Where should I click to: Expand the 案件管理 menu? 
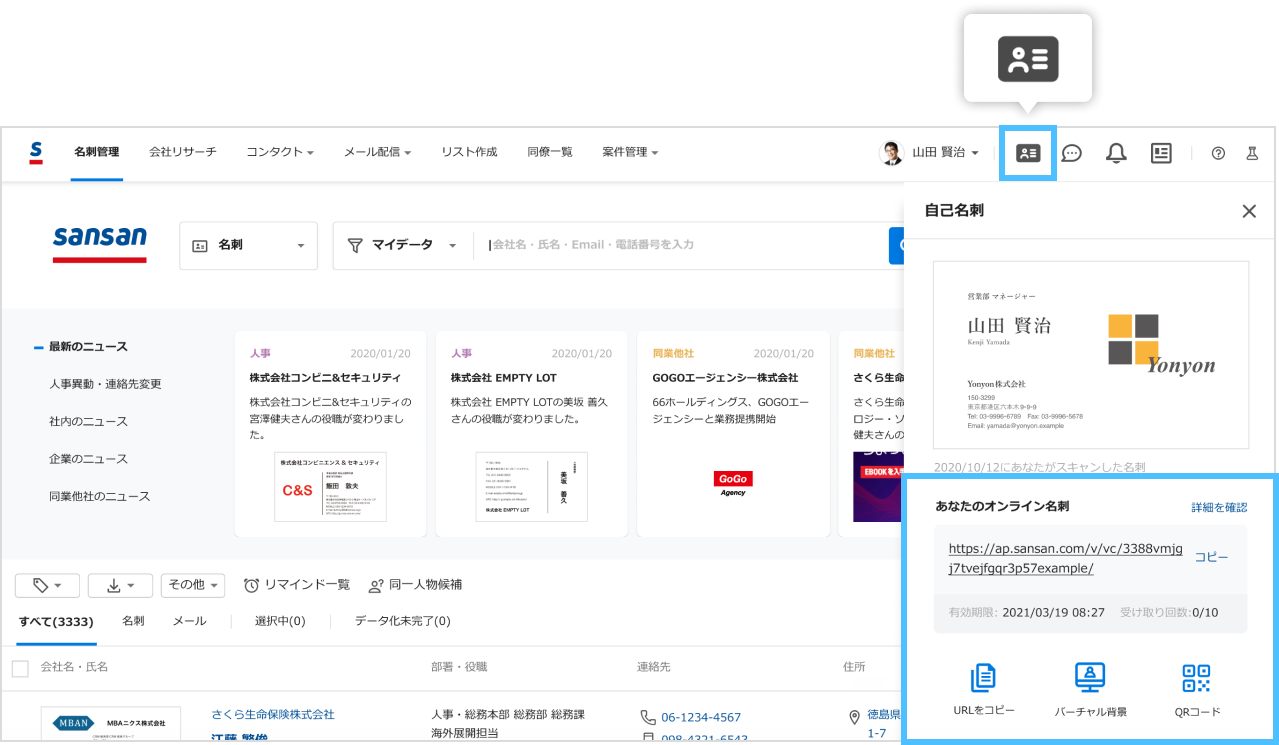click(x=630, y=152)
